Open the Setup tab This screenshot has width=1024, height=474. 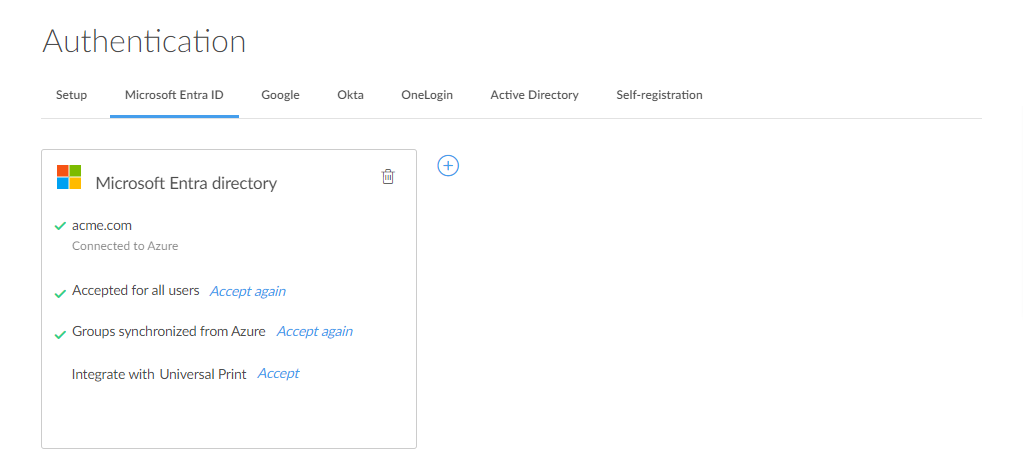[x=71, y=95]
